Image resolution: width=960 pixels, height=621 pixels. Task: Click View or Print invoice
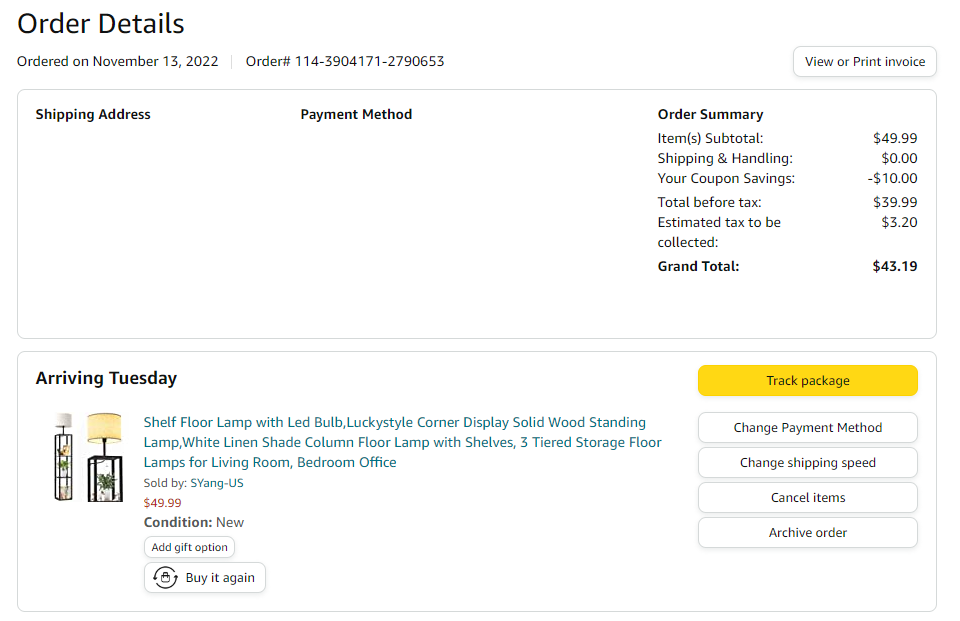point(865,62)
